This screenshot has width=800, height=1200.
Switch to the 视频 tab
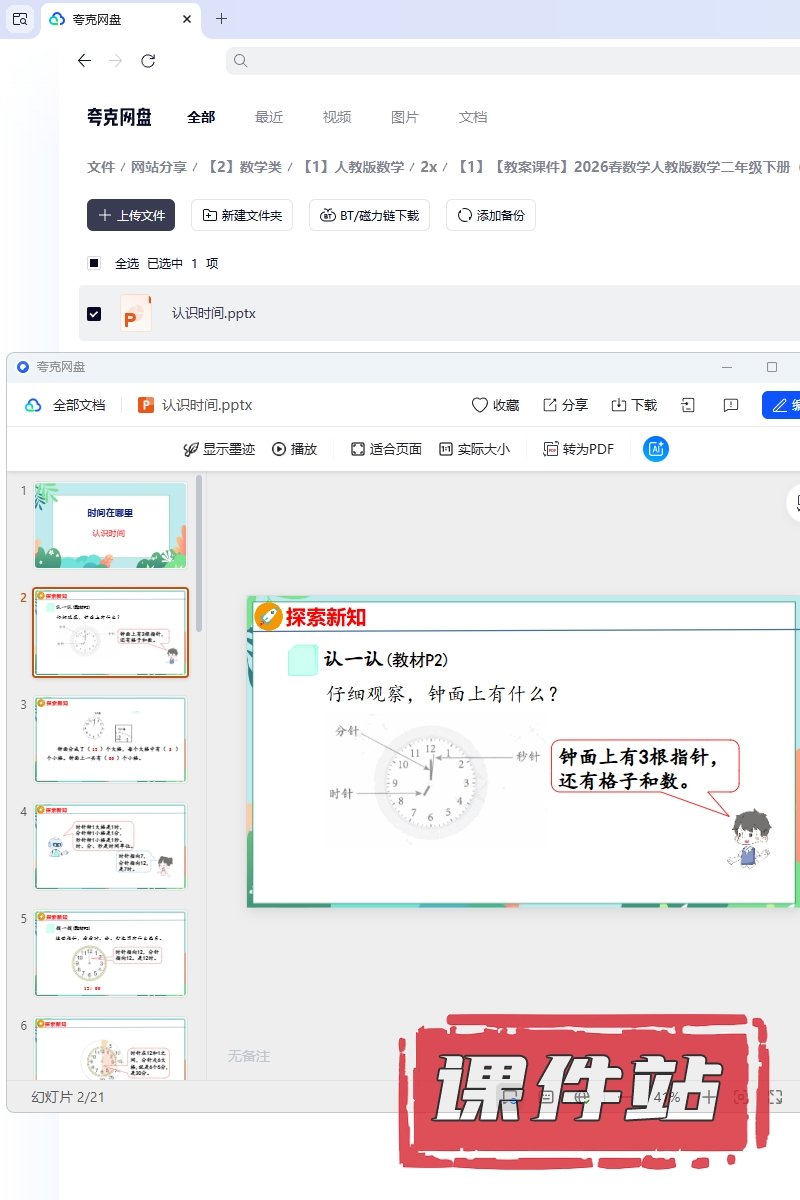pos(337,117)
